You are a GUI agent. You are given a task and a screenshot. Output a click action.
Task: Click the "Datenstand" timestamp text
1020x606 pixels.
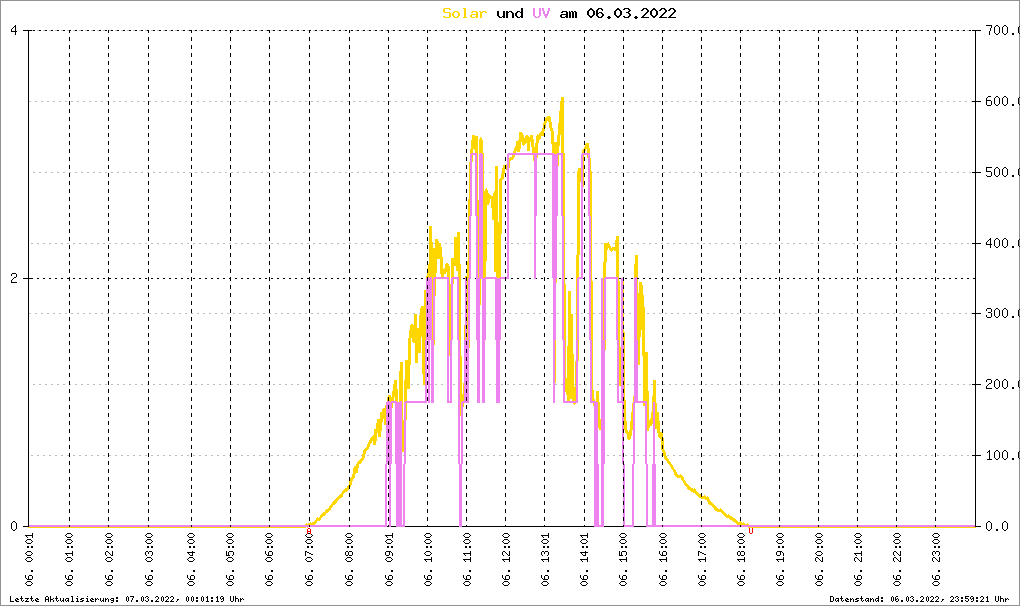pyautogui.click(x=919, y=599)
